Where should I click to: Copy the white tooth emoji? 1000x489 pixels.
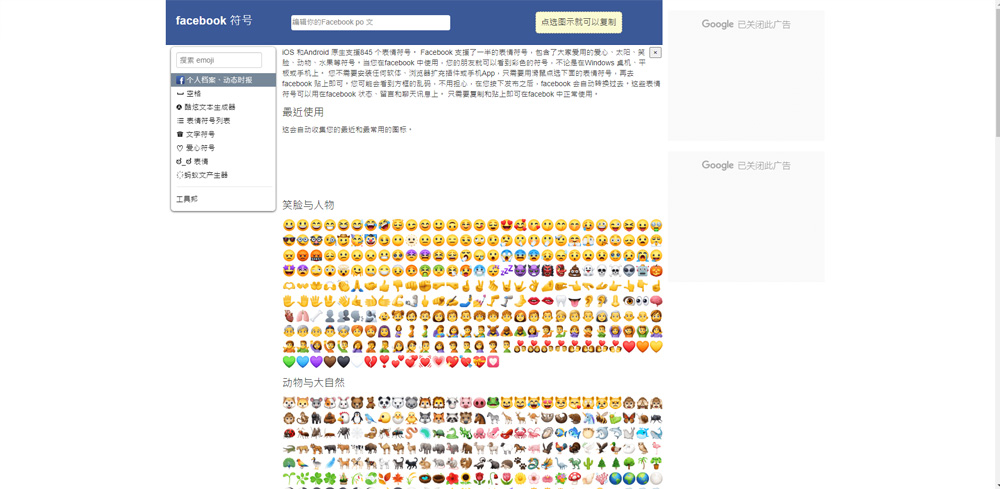561,301
